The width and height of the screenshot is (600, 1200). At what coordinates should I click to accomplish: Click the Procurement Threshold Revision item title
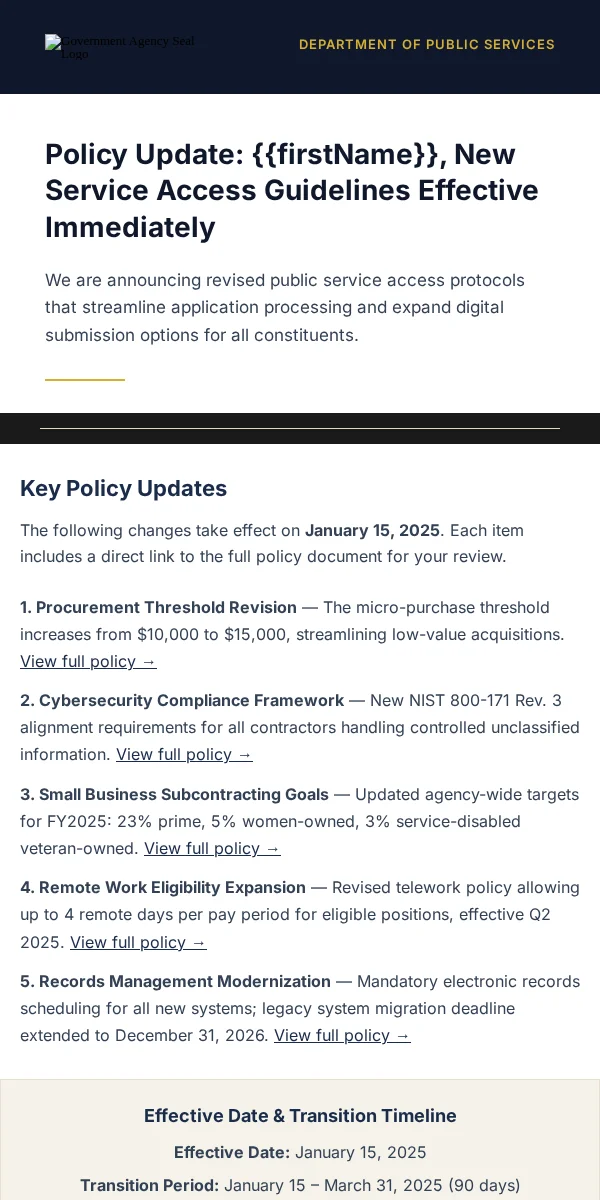pyautogui.click(x=158, y=608)
